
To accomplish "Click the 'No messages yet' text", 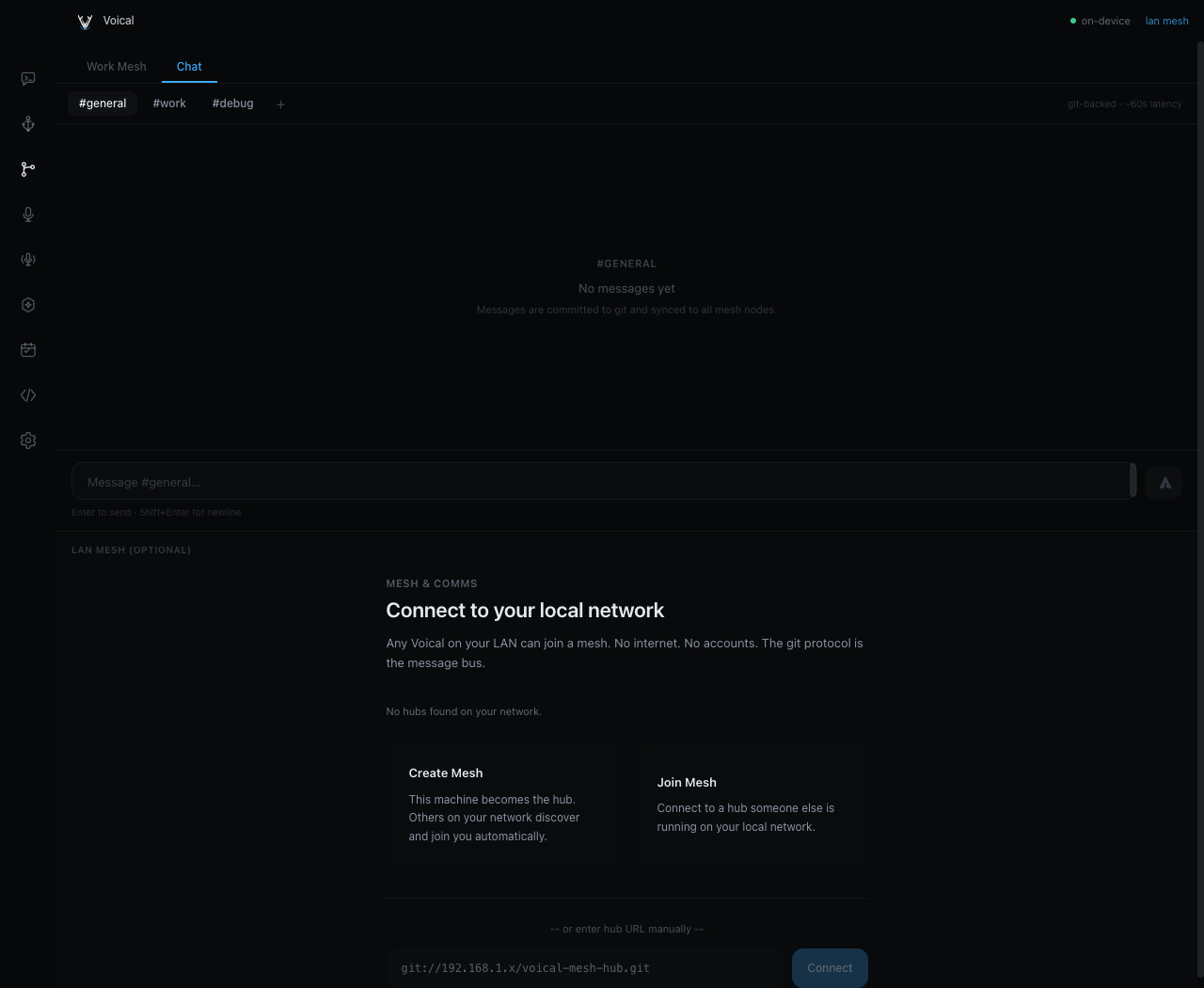I will point(626,289).
